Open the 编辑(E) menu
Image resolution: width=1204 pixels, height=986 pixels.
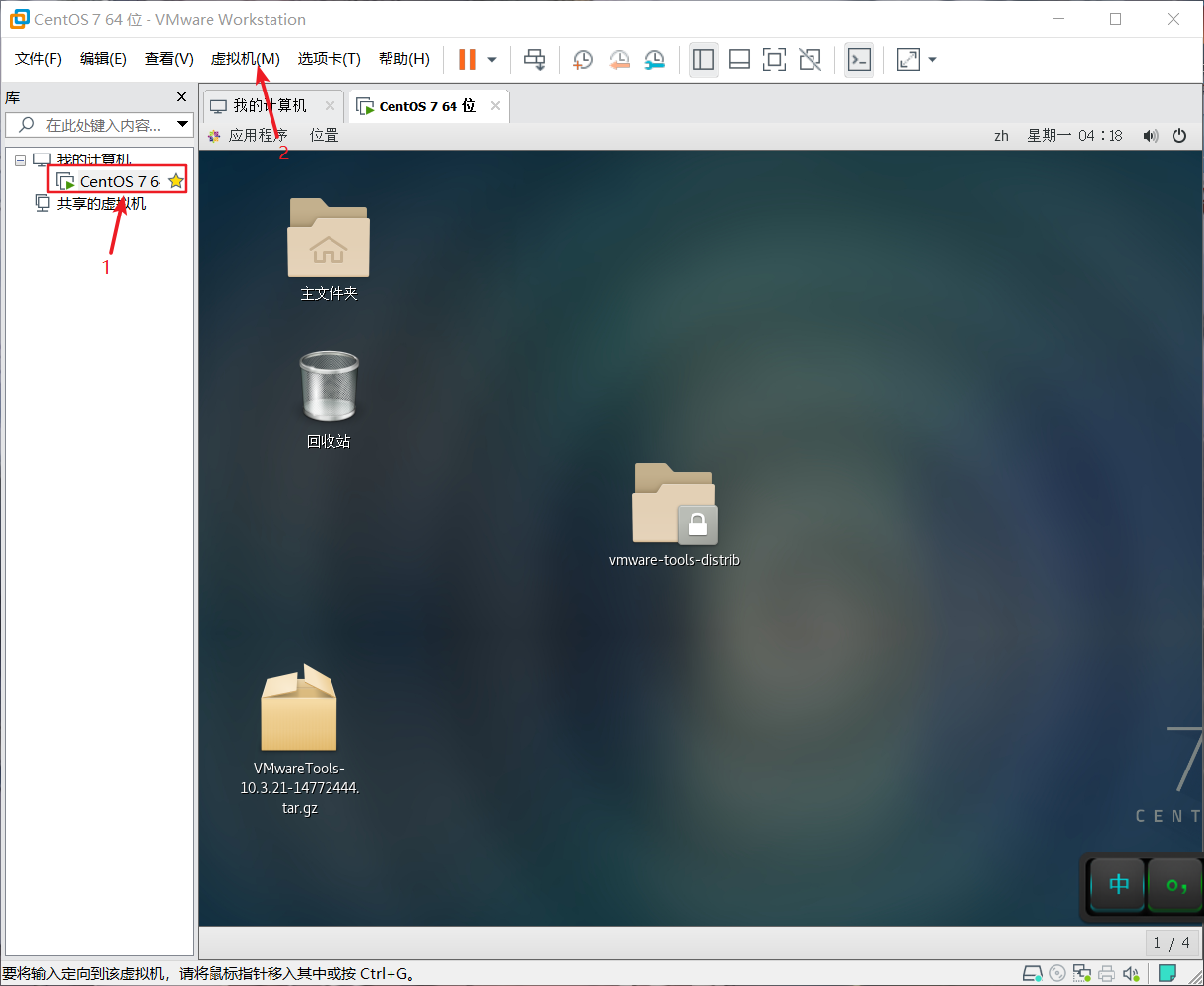click(103, 59)
